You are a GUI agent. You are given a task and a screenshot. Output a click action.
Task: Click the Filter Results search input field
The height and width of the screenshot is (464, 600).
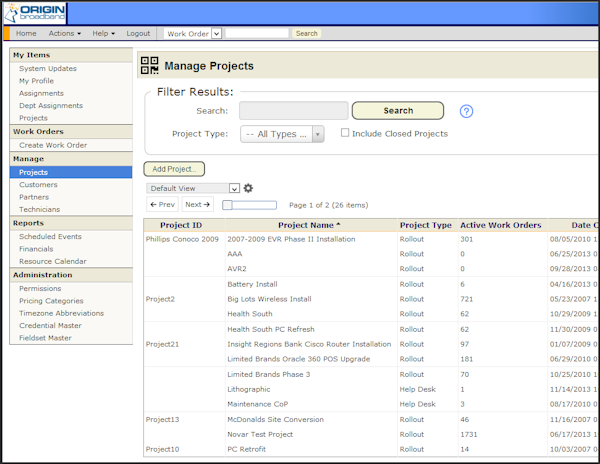[x=293, y=111]
